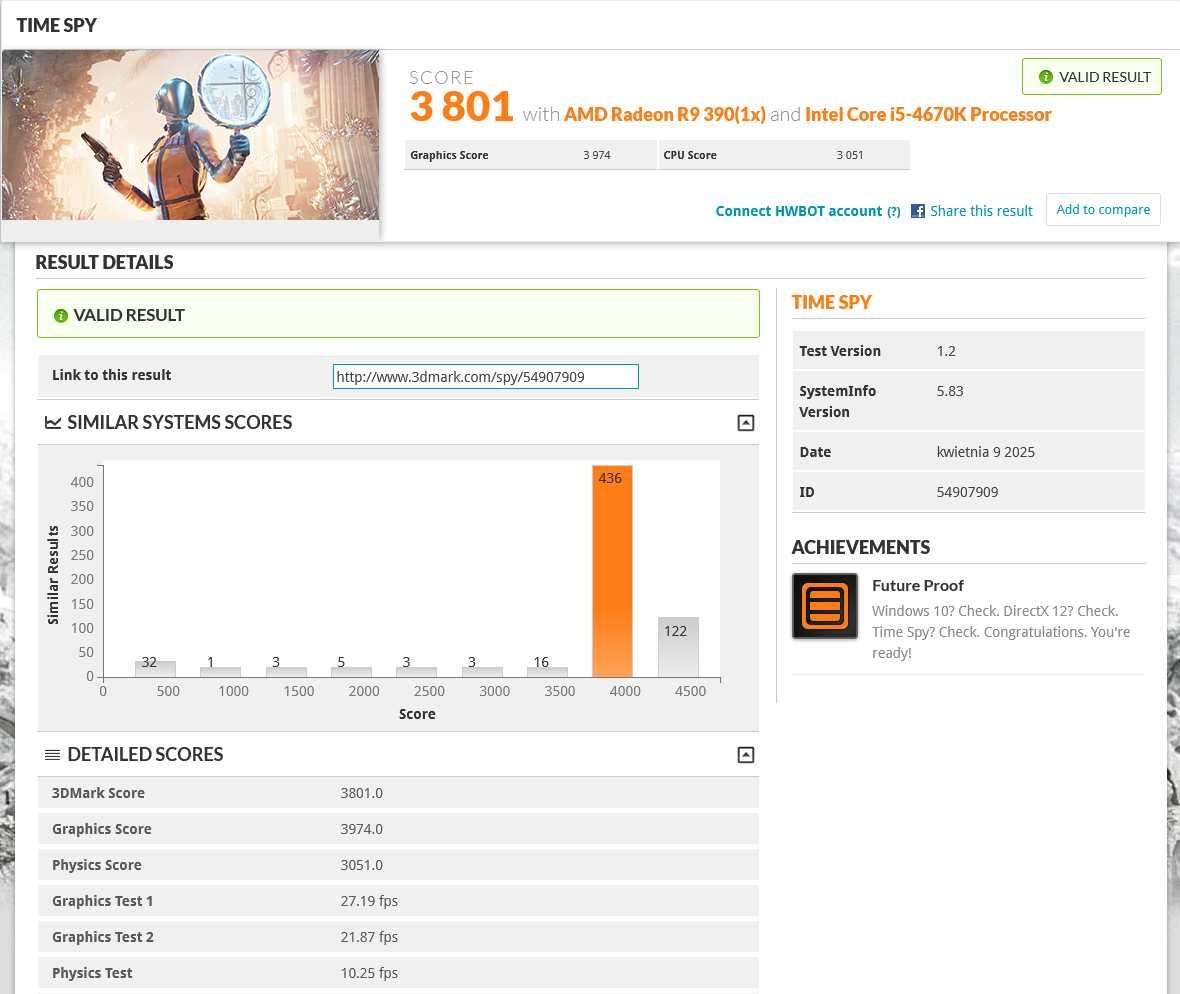The height and width of the screenshot is (994, 1180).
Task: Click the orange TIME SPY sidebar heading
Action: point(831,302)
